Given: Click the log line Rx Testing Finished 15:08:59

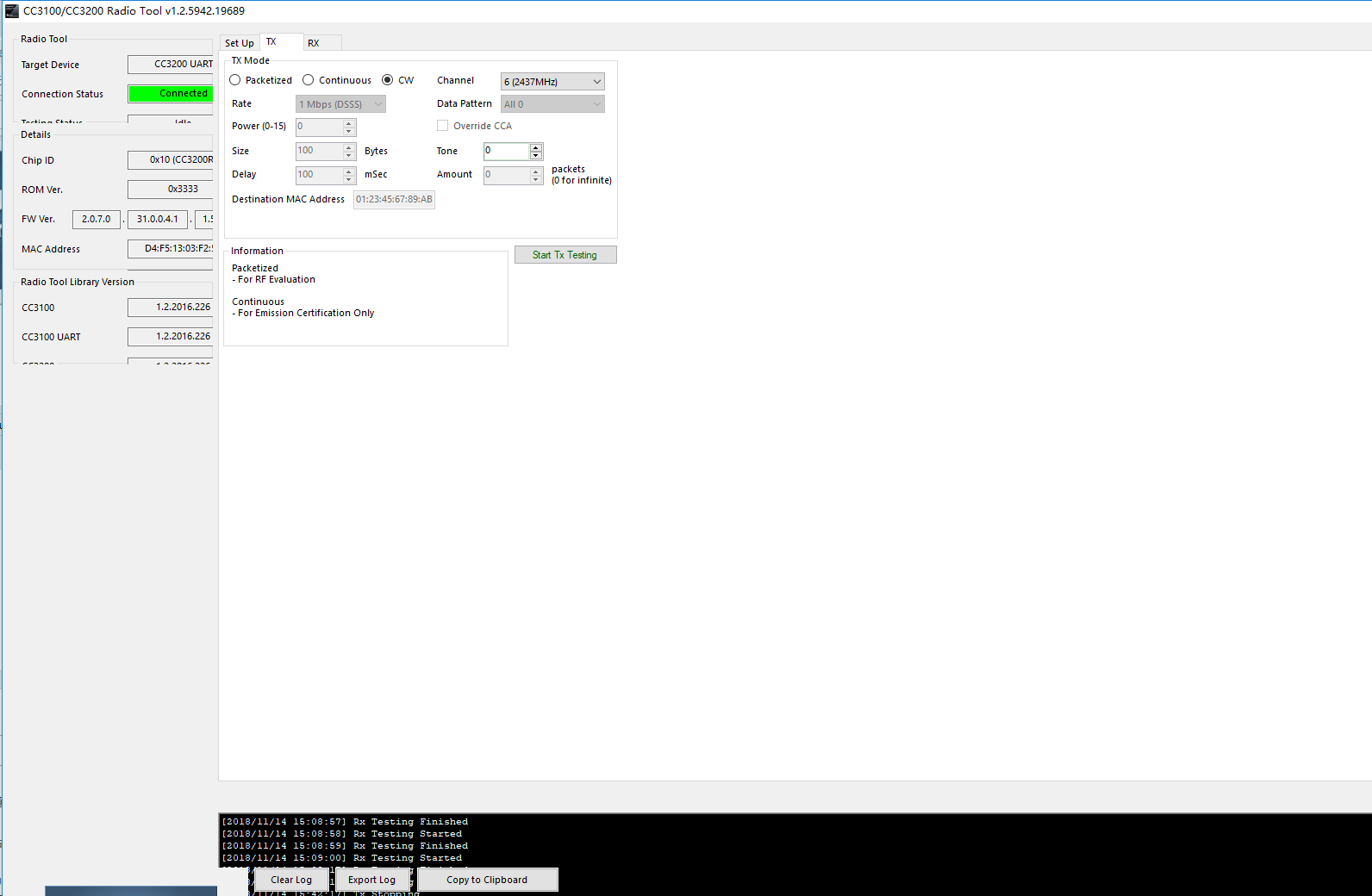Looking at the screenshot, I should point(345,846).
